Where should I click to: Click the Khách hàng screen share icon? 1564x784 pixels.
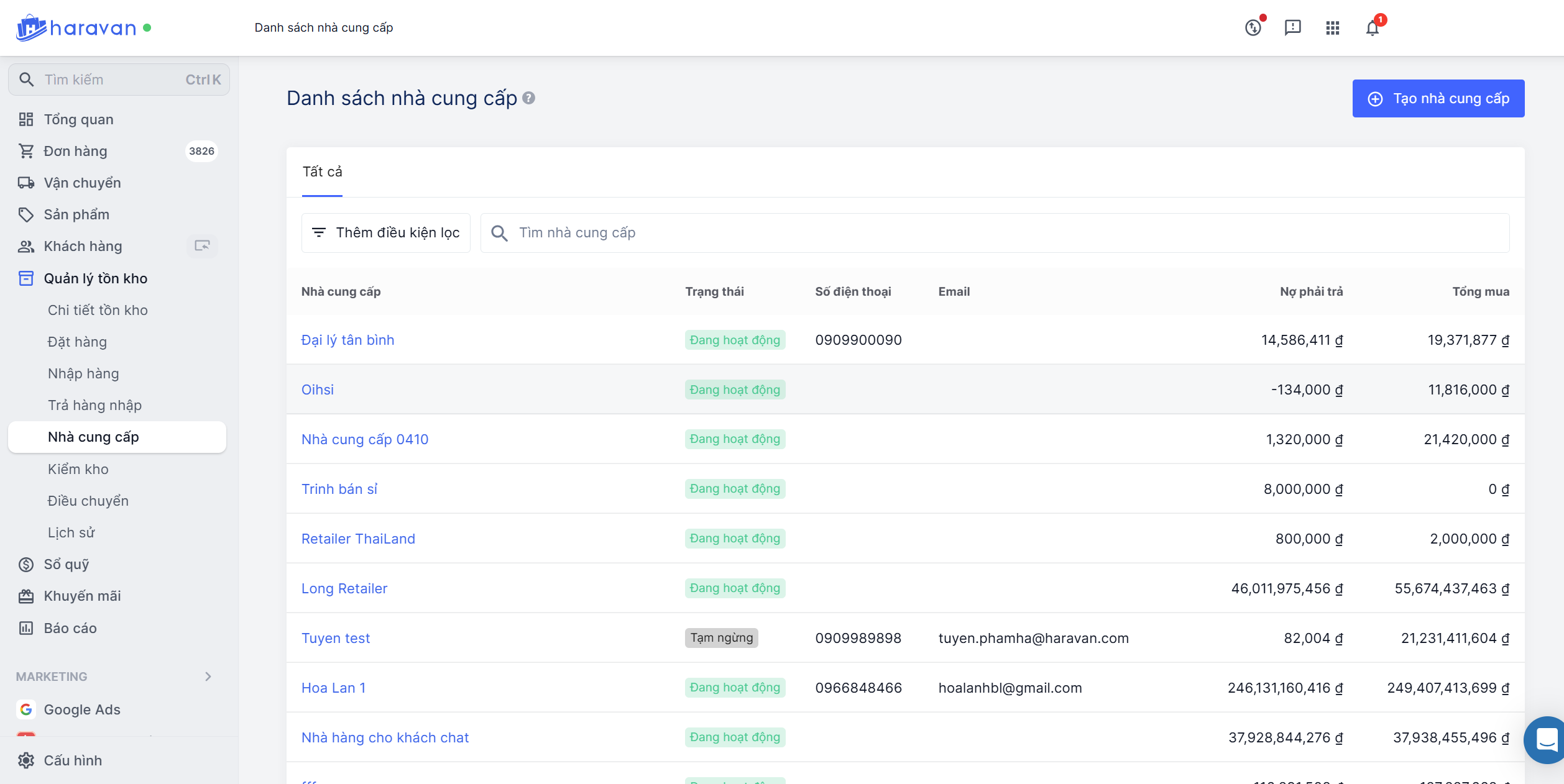point(202,246)
